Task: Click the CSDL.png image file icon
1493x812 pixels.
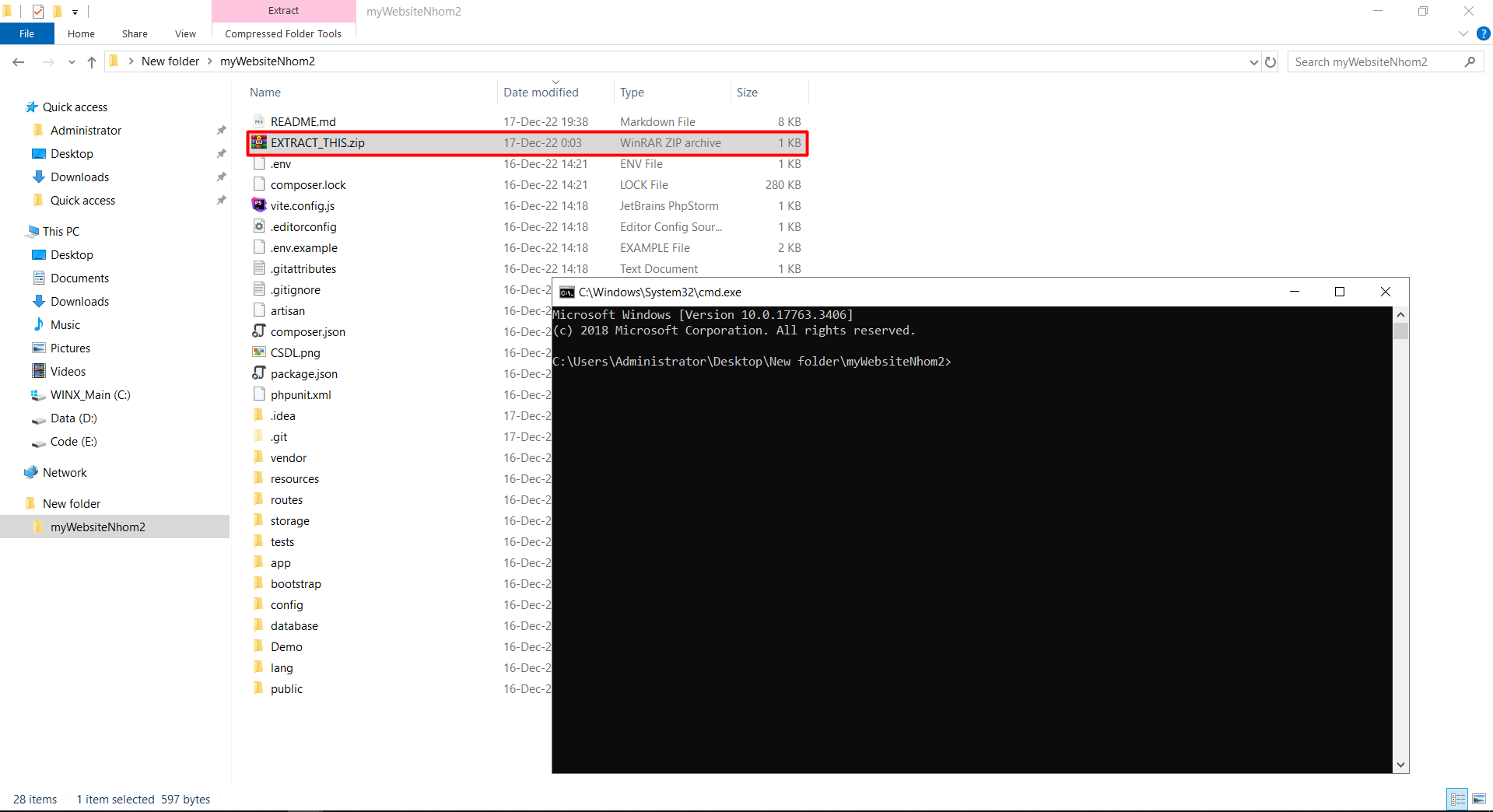Action: click(x=259, y=352)
